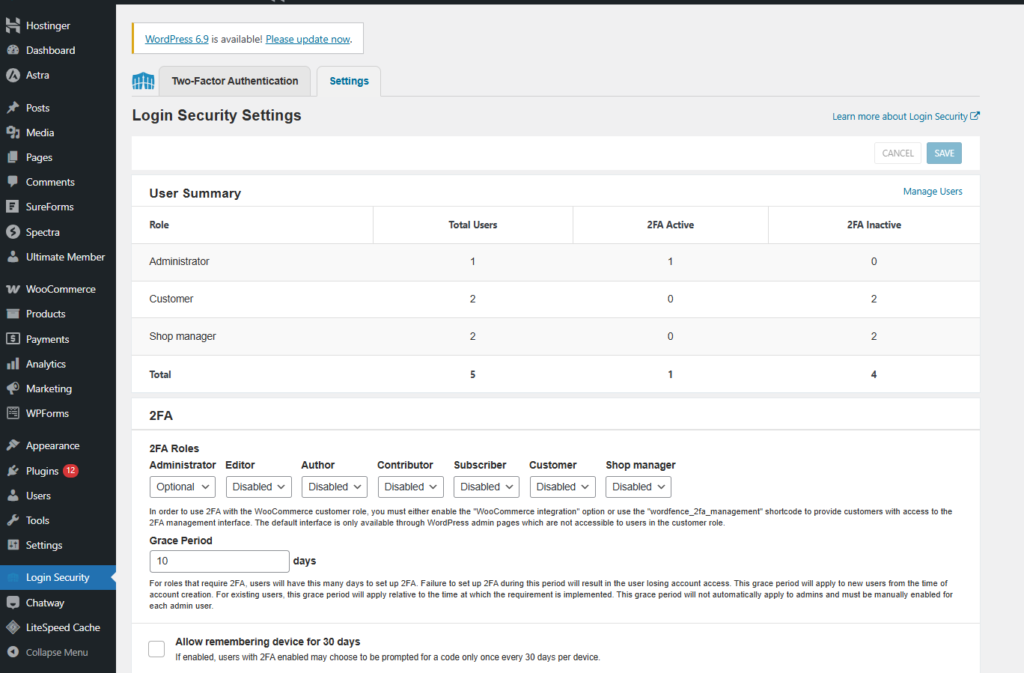Click the Manage Users link
The image size is (1024, 673).
932,191
